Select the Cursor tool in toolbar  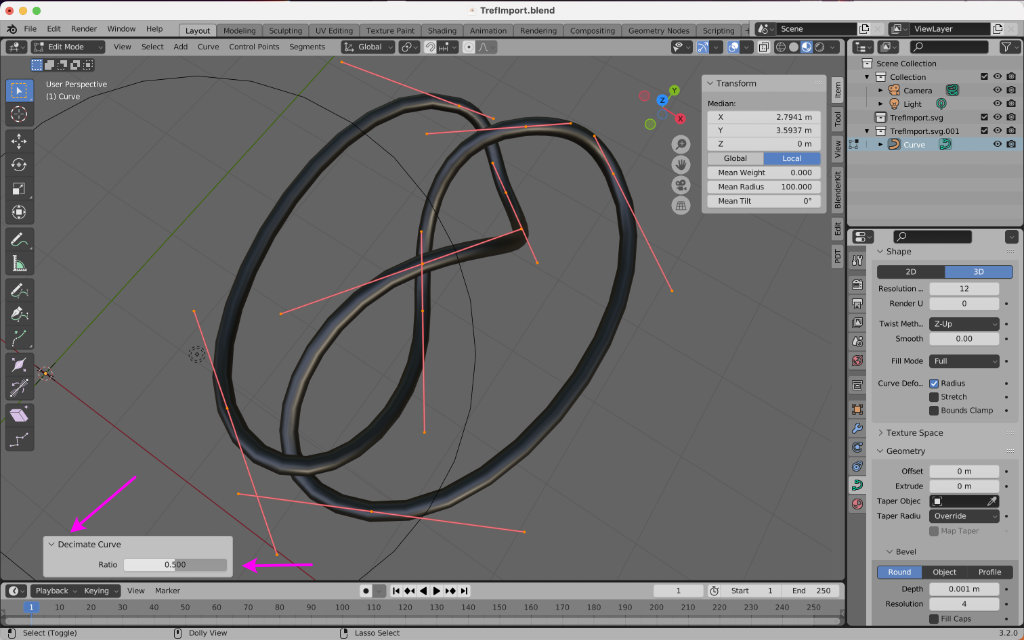pyautogui.click(x=19, y=114)
